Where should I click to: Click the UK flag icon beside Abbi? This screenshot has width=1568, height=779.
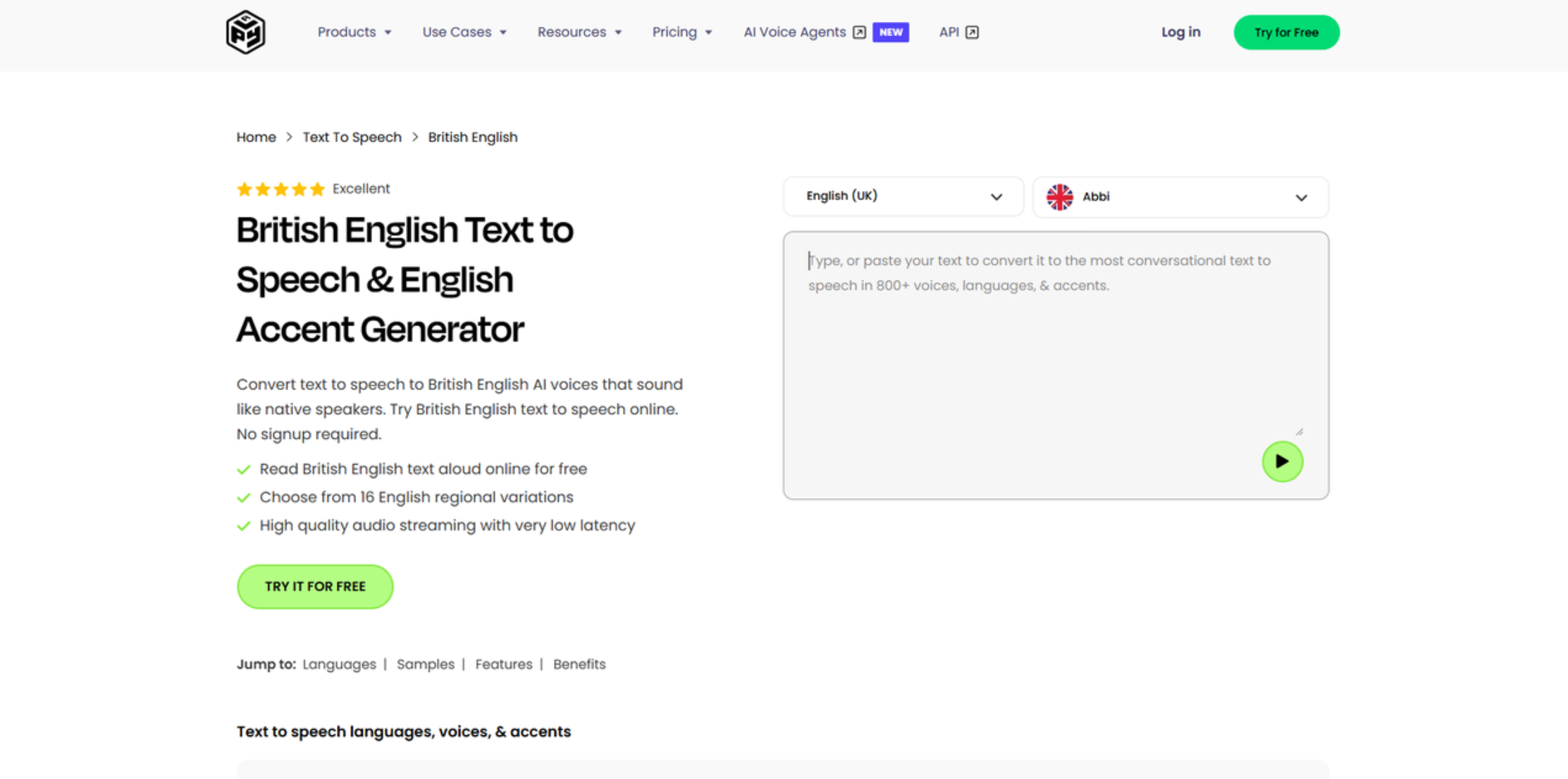pos(1059,197)
